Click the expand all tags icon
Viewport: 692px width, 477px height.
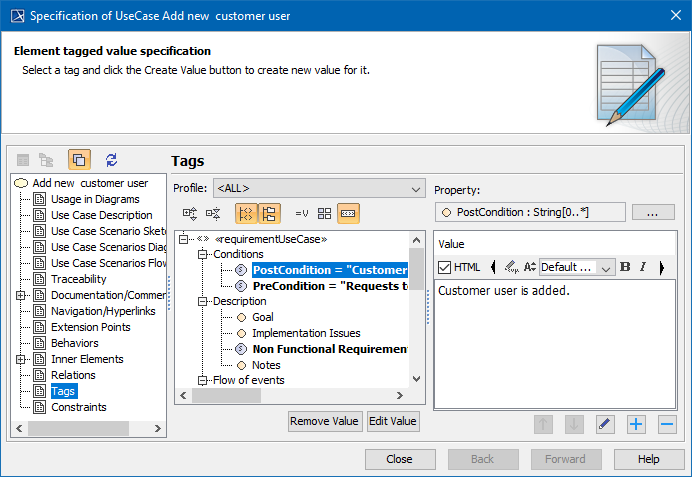tap(190, 213)
